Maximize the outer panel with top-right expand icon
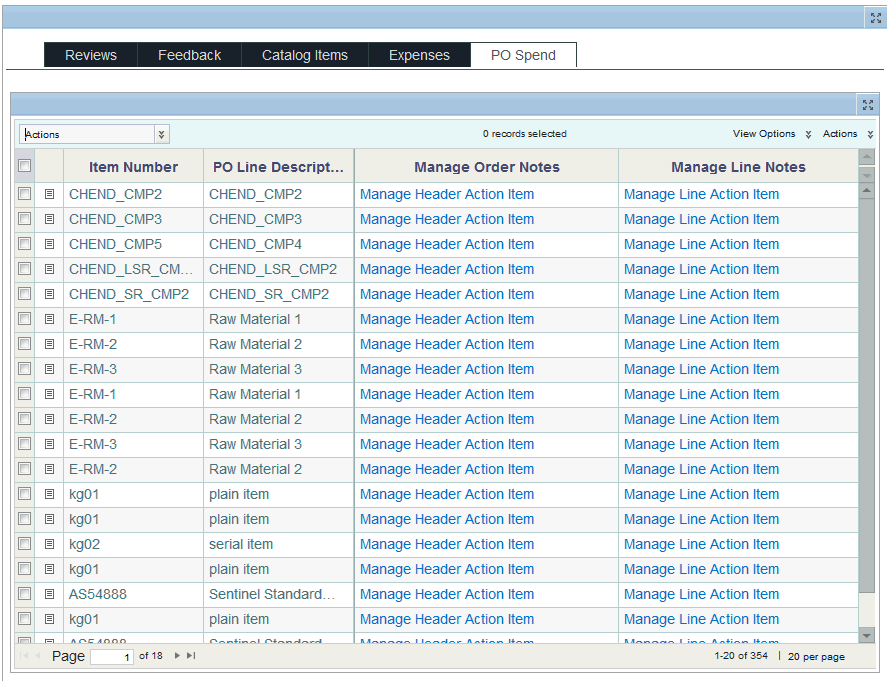887x681 pixels. point(876,18)
